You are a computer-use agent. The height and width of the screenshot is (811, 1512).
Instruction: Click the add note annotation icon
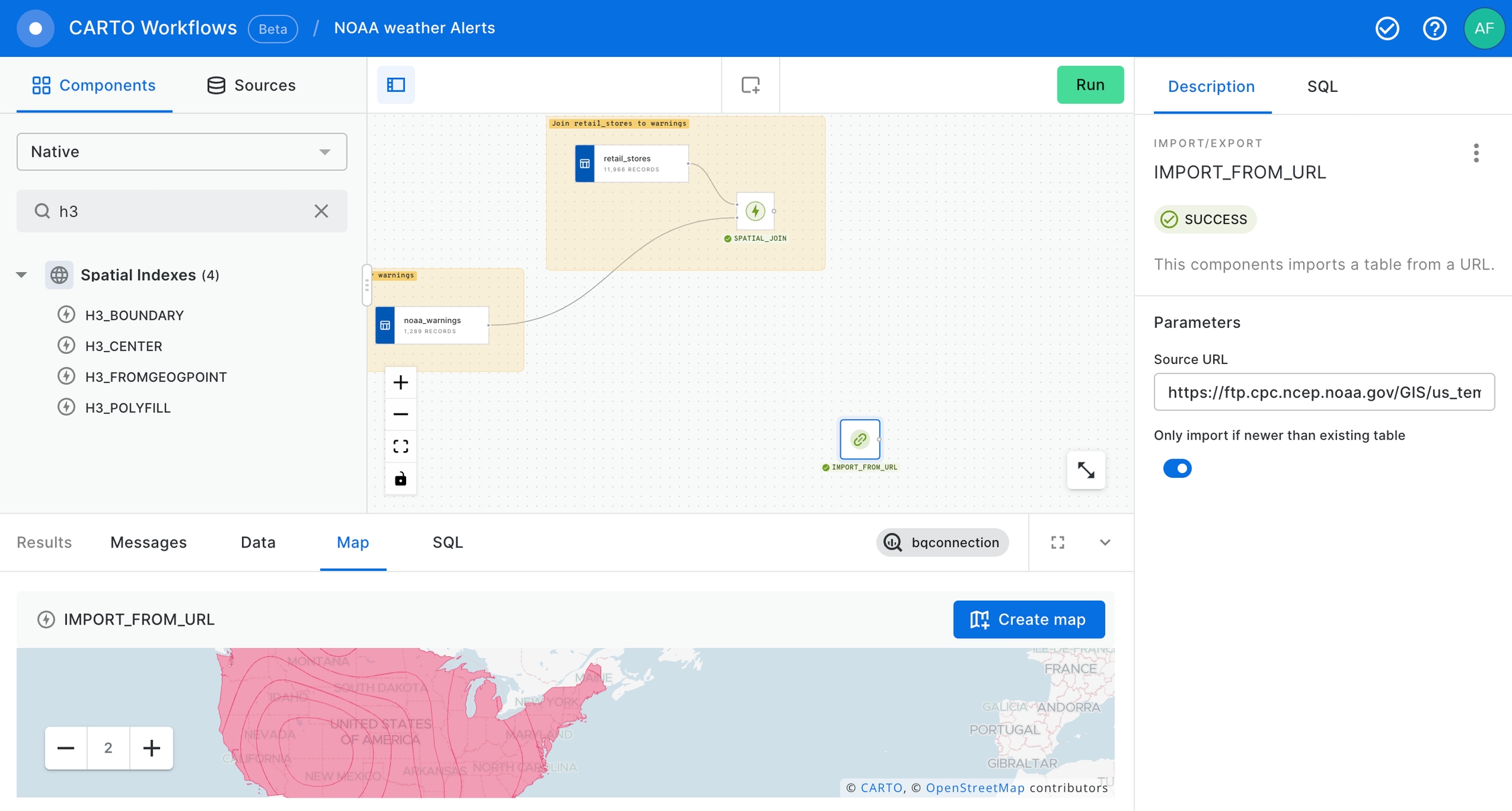750,85
